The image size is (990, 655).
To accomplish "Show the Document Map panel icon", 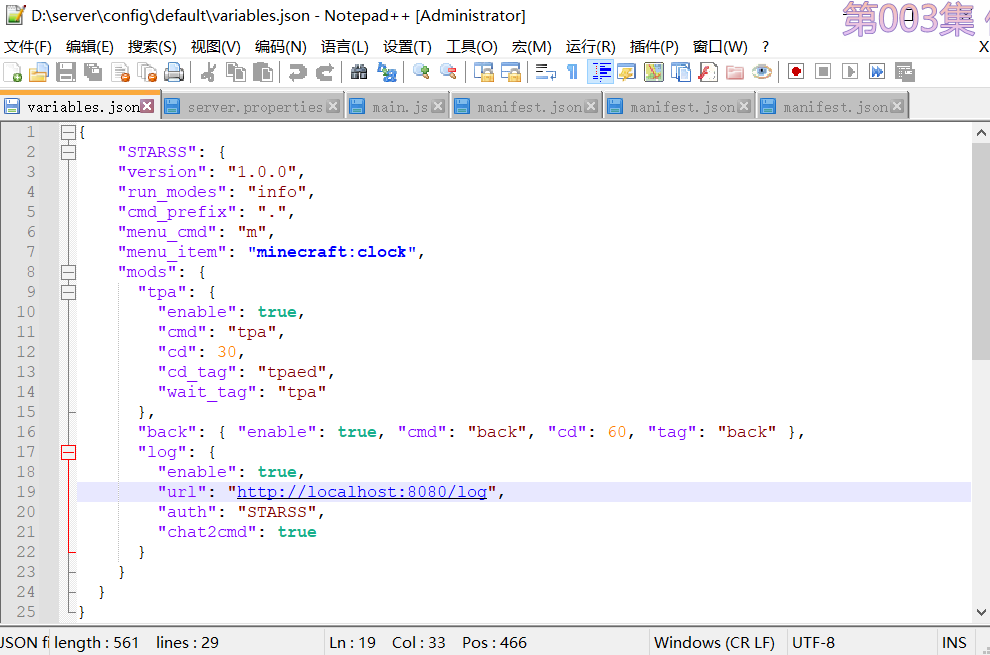I will point(653,73).
